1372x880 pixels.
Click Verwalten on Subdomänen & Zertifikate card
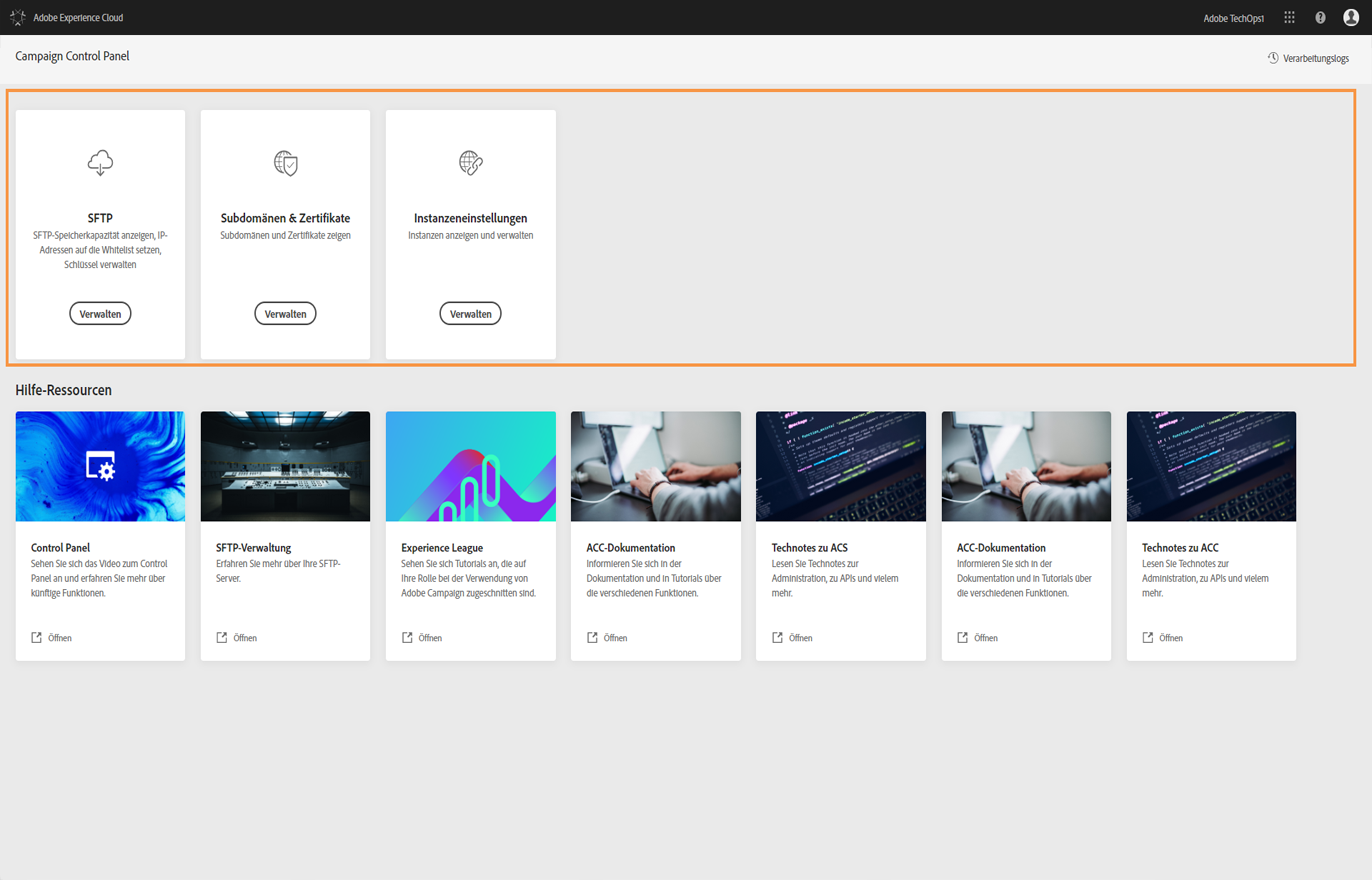(286, 314)
